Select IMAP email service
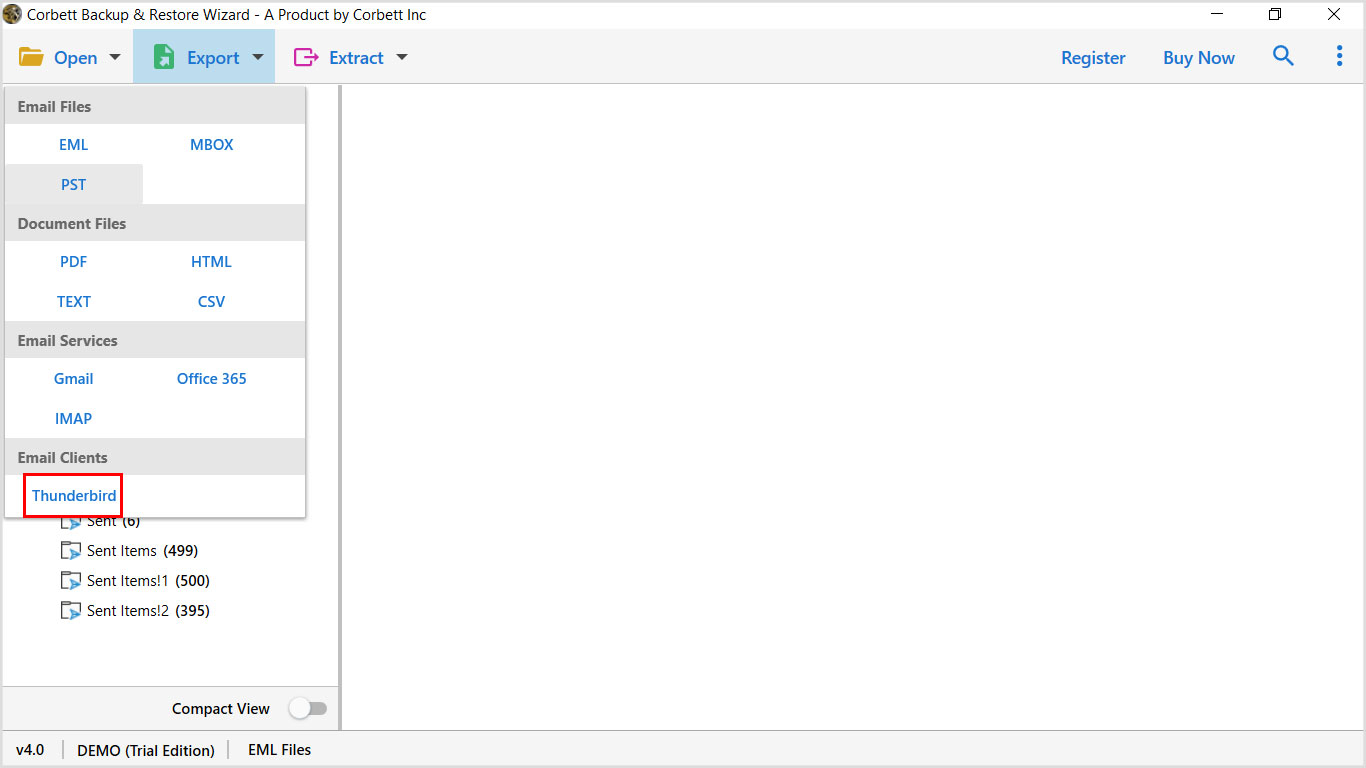Viewport: 1366px width, 768px height. (74, 419)
